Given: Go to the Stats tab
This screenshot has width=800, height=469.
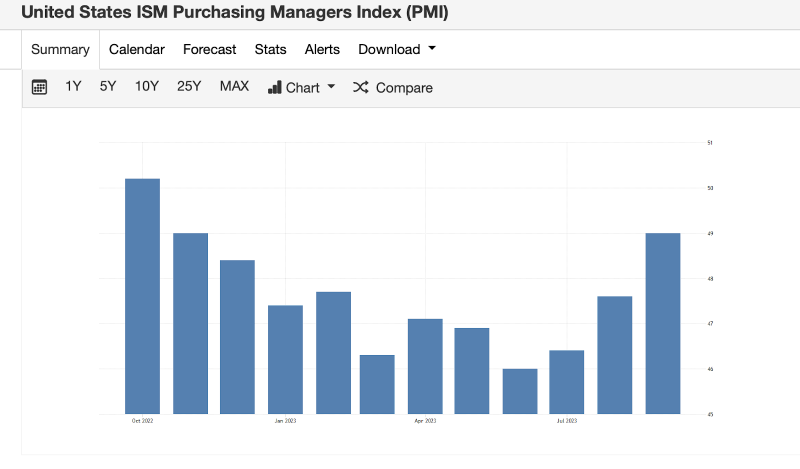Looking at the screenshot, I should 270,49.
